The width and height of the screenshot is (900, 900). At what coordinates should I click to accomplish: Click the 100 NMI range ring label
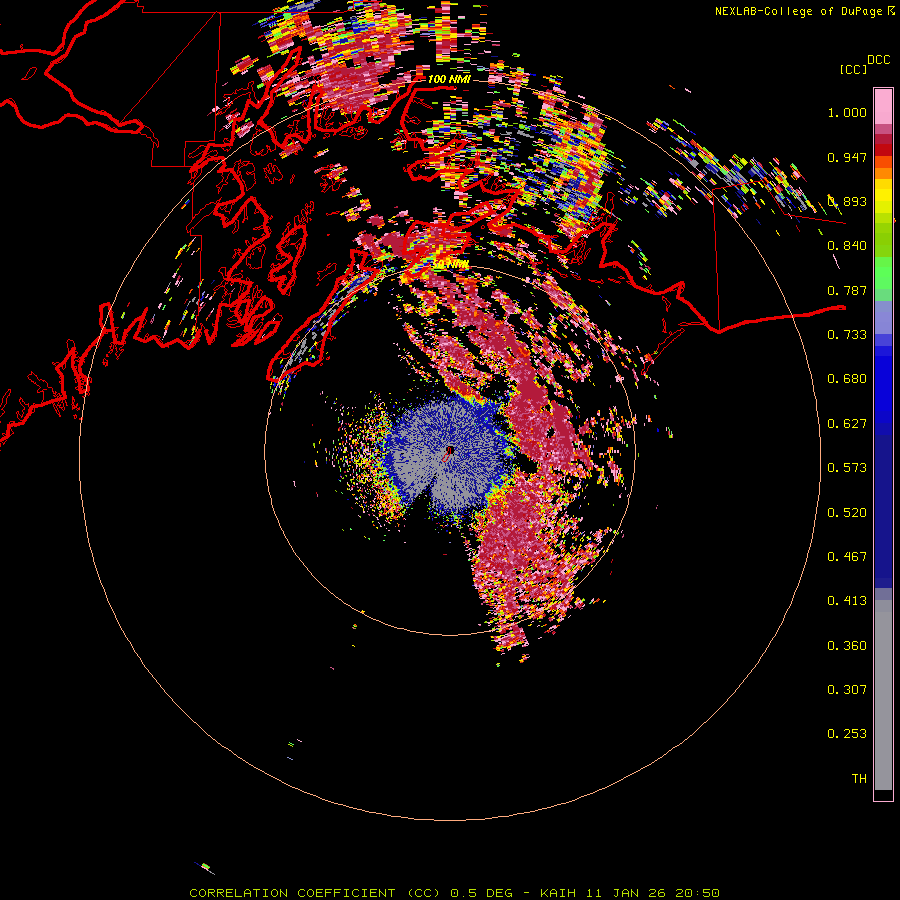(449, 79)
